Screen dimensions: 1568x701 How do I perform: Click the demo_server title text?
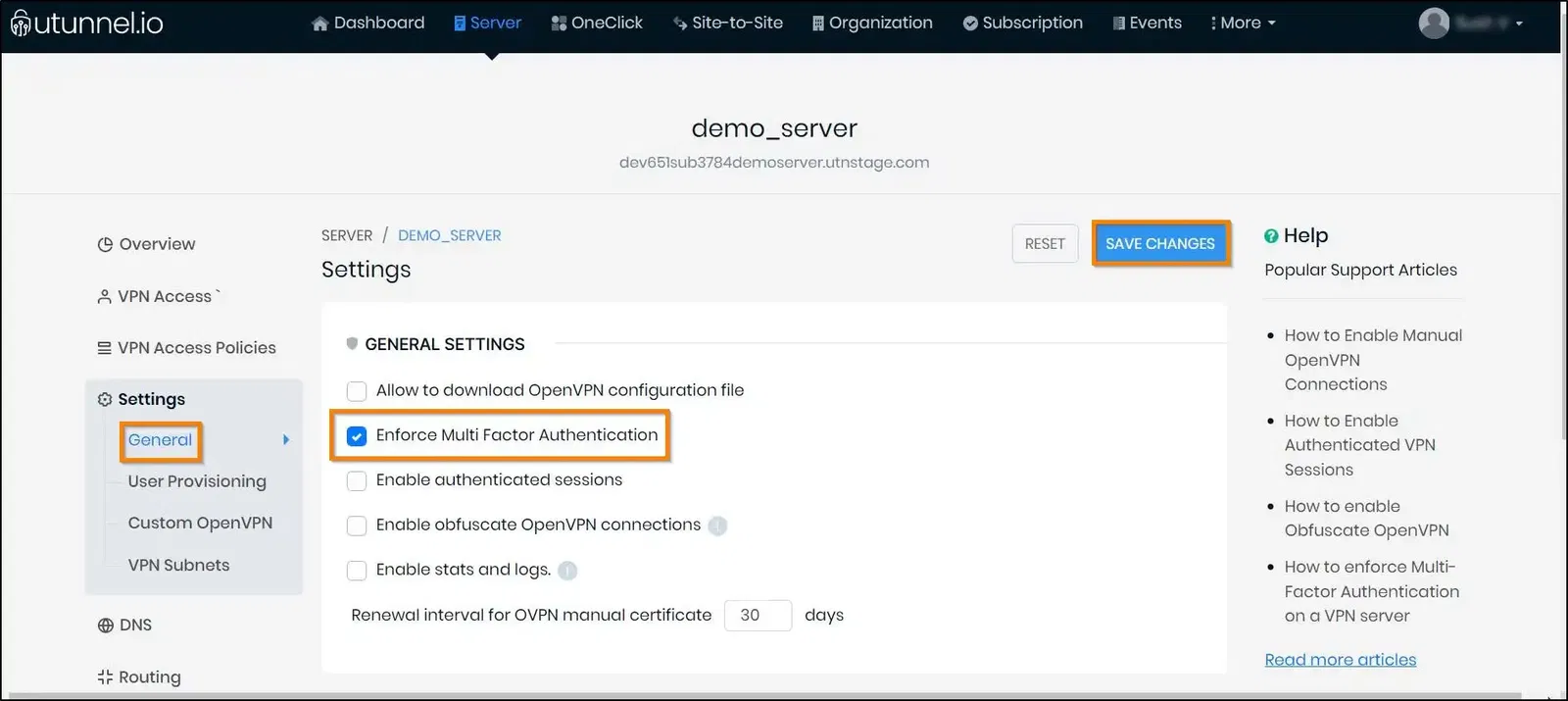774,128
